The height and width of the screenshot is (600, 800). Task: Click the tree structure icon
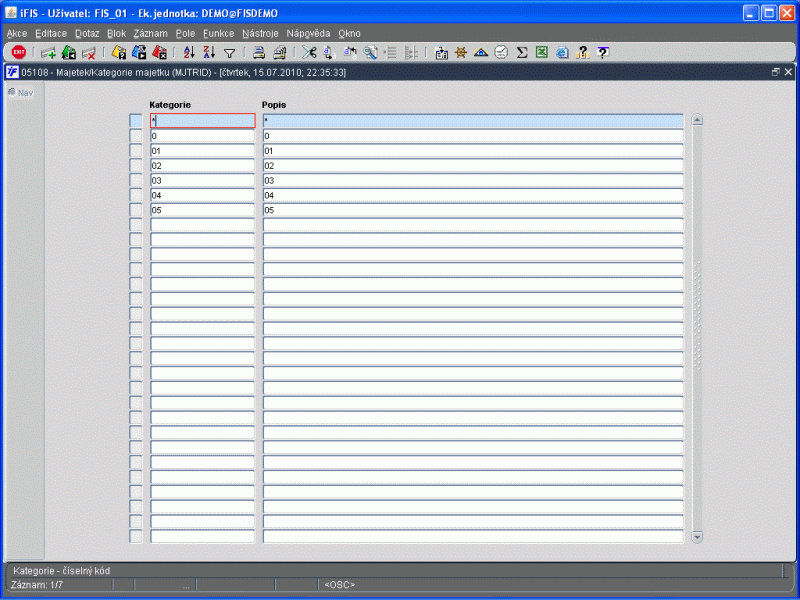pyautogui.click(x=411, y=52)
